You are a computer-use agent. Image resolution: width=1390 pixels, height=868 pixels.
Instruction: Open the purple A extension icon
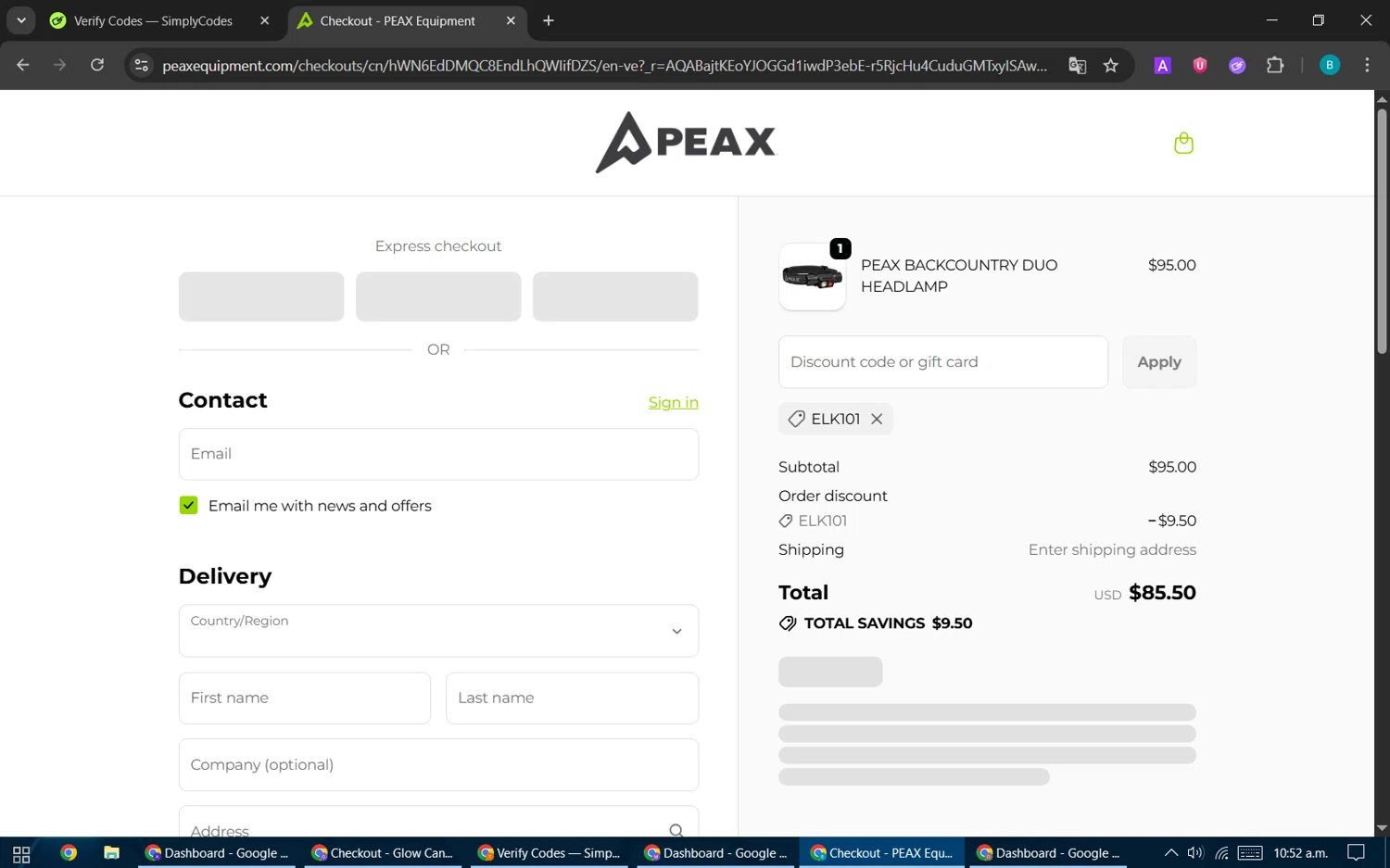coord(1163,65)
